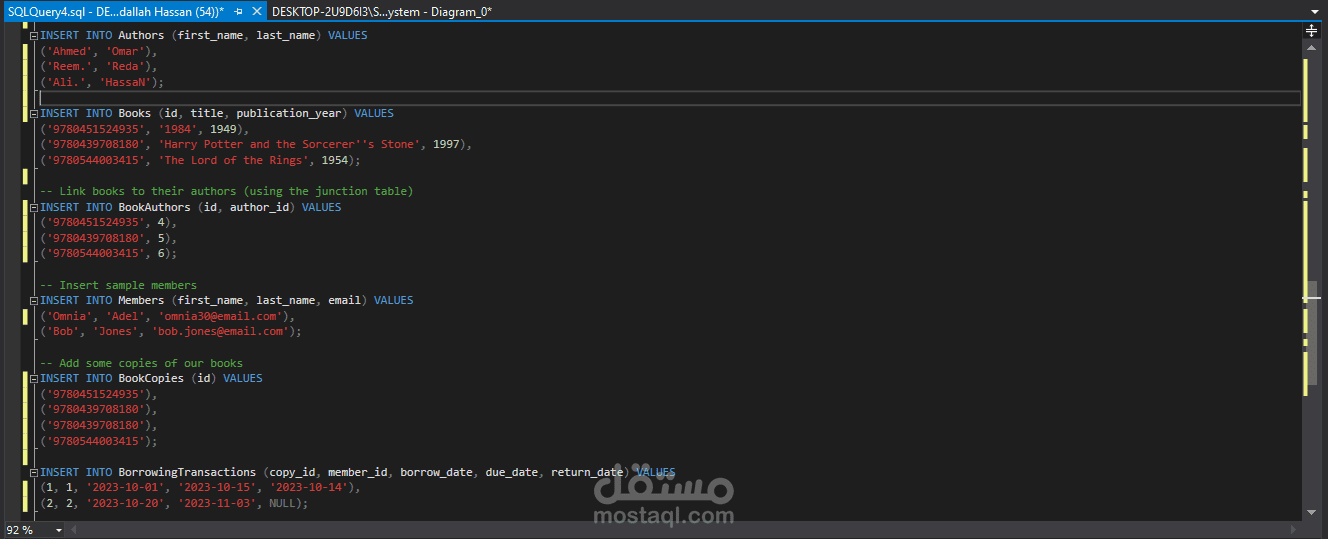
Task: Click the horizontal scrollbar left arrow
Action: [x=74, y=530]
